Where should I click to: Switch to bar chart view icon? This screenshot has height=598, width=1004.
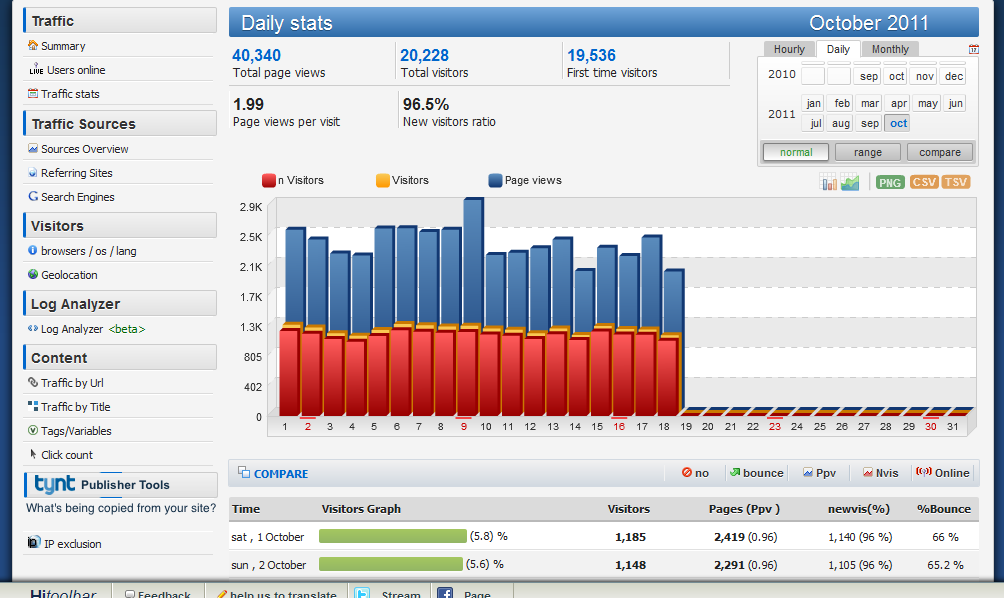tap(828, 182)
